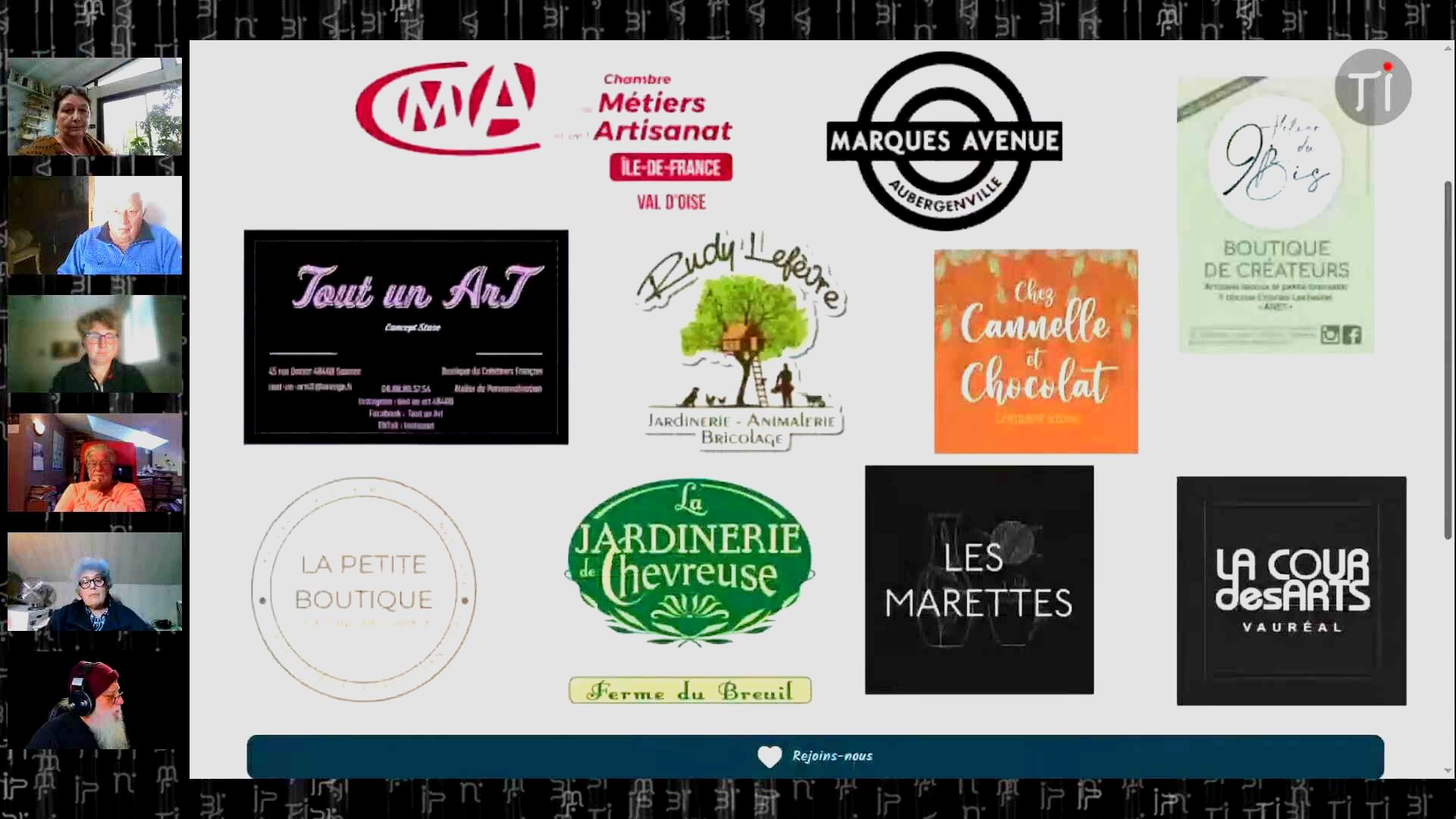
Task: Click the Facebook icon on the 9 Bis card
Action: coord(1352,334)
